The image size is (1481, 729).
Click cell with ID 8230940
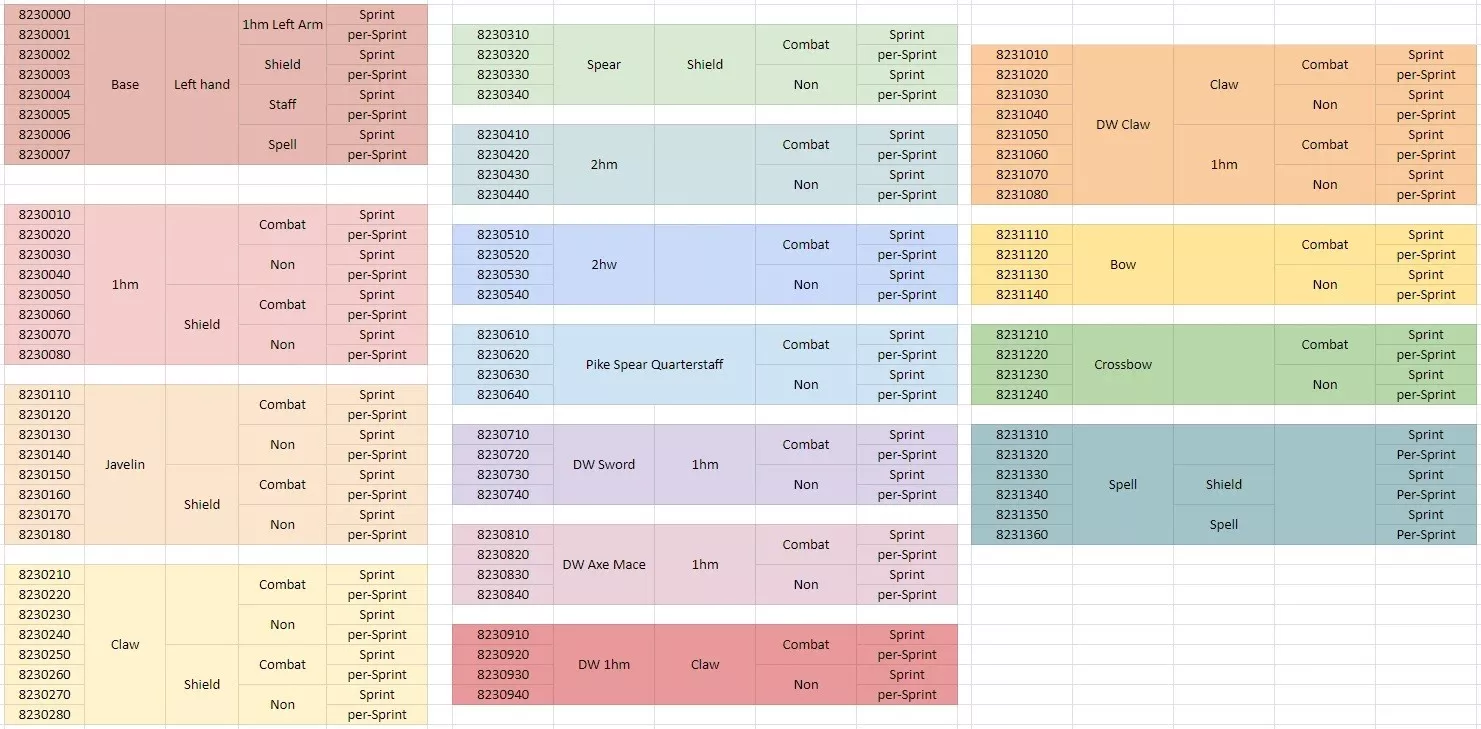503,694
